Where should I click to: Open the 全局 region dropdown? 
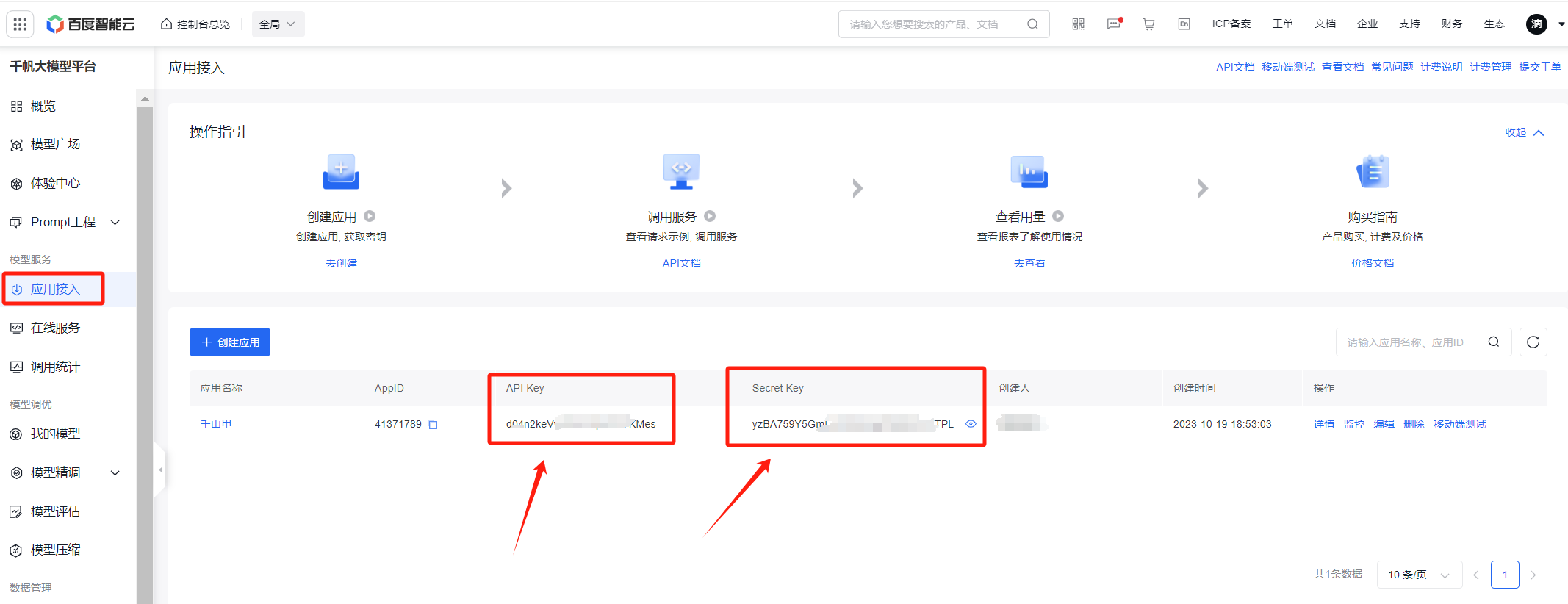click(278, 24)
